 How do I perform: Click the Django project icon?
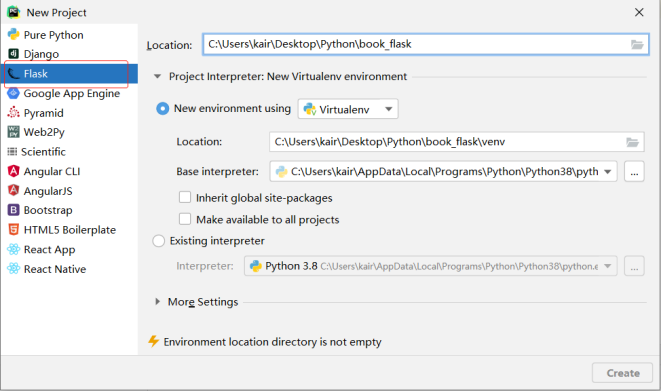pyautogui.click(x=13, y=54)
